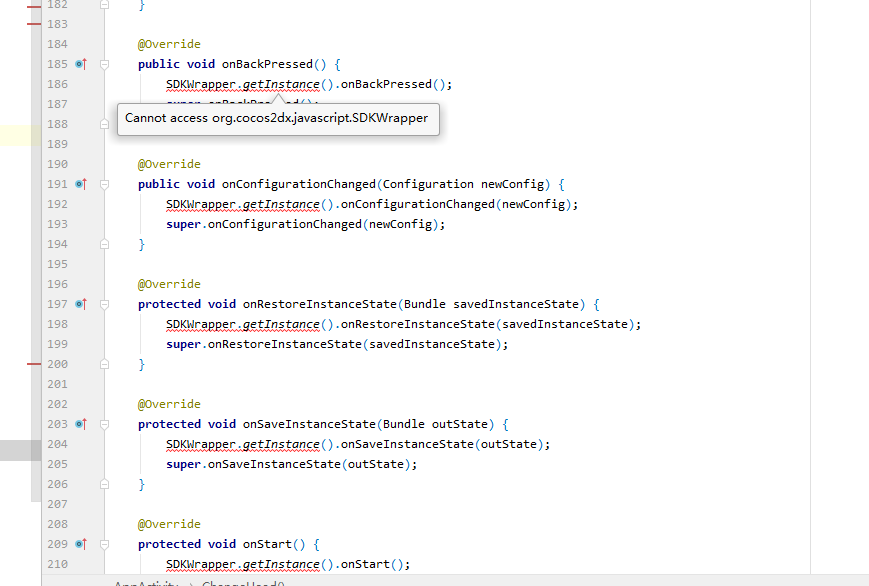Screen dimensions: 869x586
Task: Collapse the onConfigurationChanged method at line 191
Action: click(104, 184)
